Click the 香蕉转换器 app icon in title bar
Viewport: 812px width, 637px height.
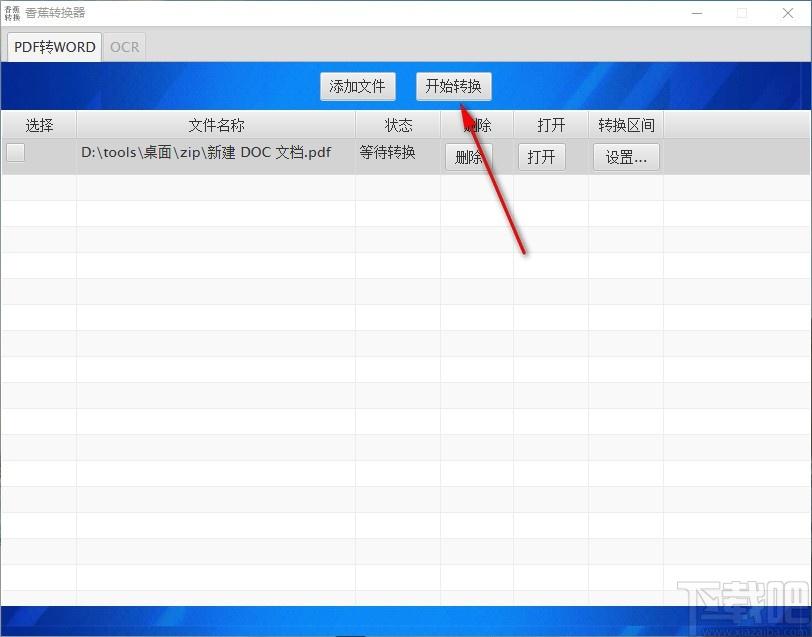[x=12, y=13]
